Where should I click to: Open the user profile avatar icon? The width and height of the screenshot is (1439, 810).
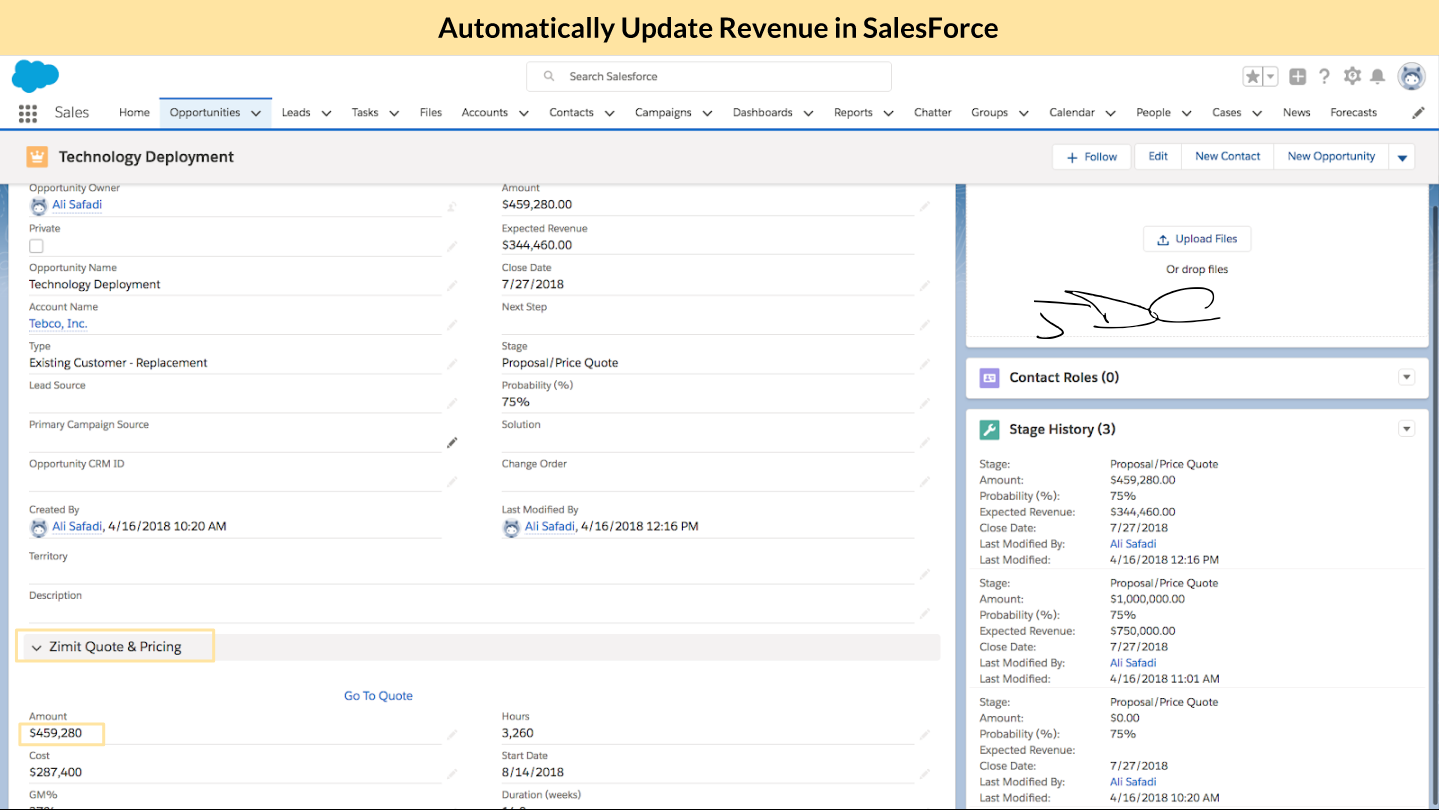pyautogui.click(x=1411, y=76)
